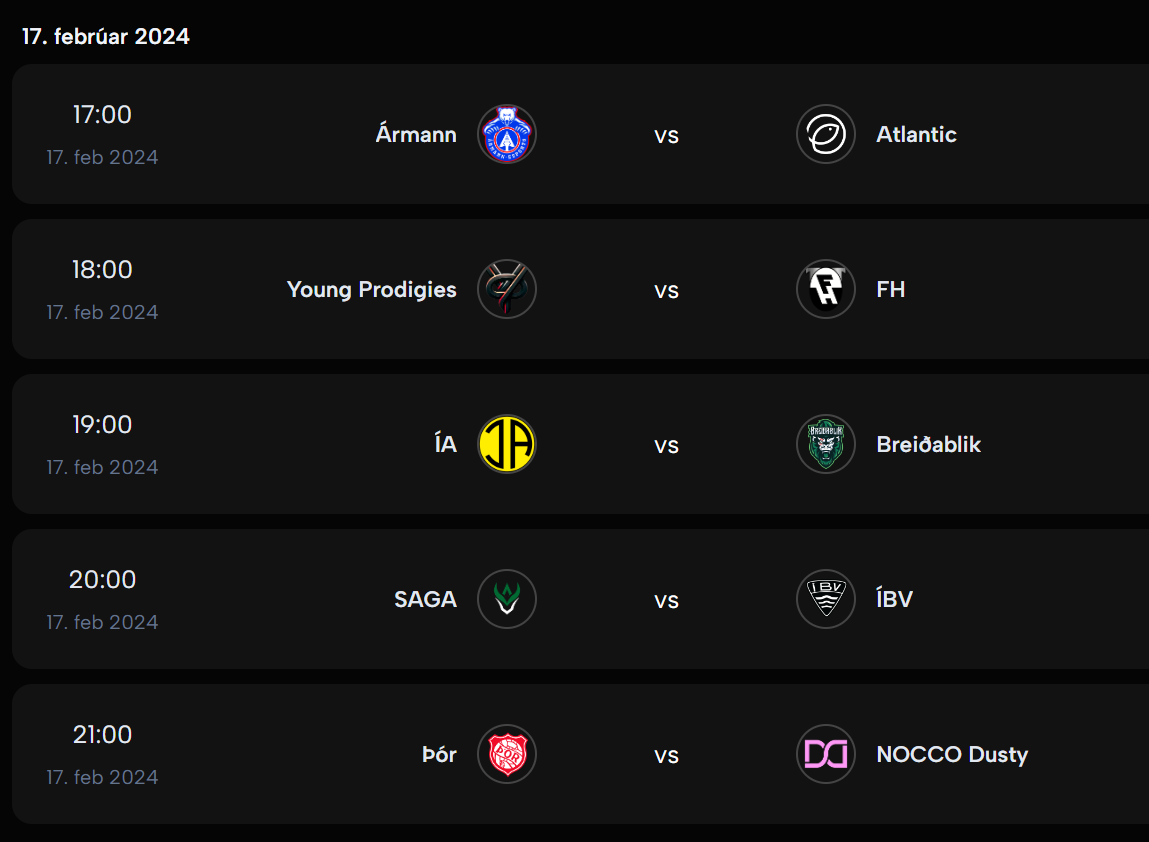Open the Ármann team name link

click(x=416, y=134)
